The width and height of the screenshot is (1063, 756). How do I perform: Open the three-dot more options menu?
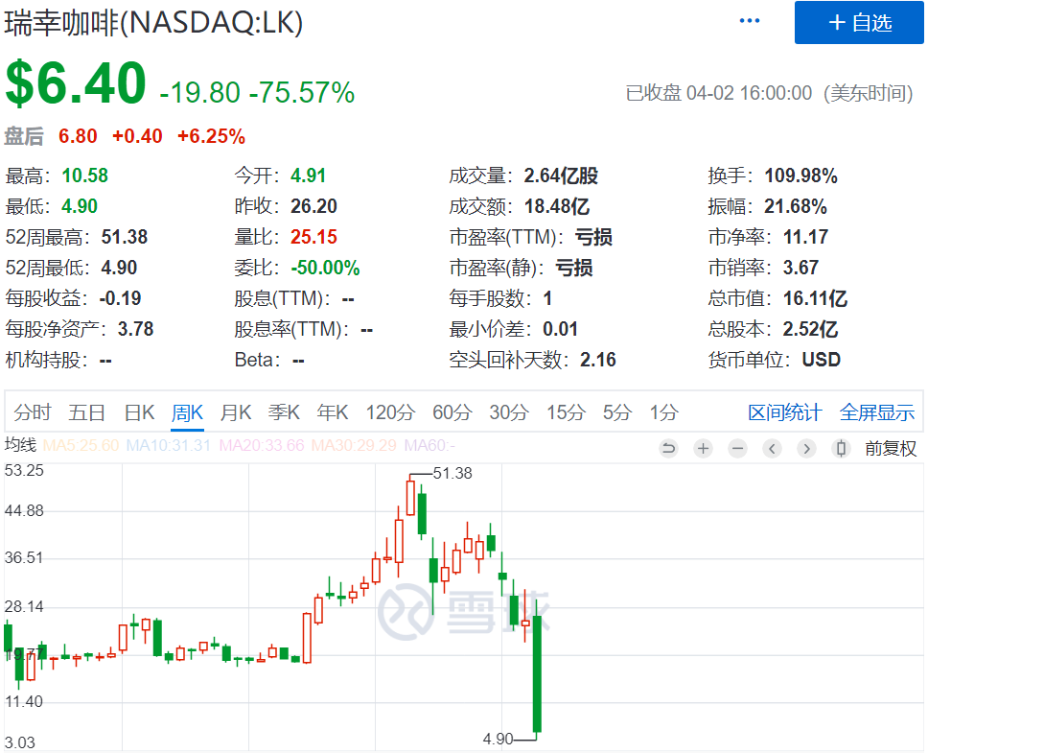(749, 21)
